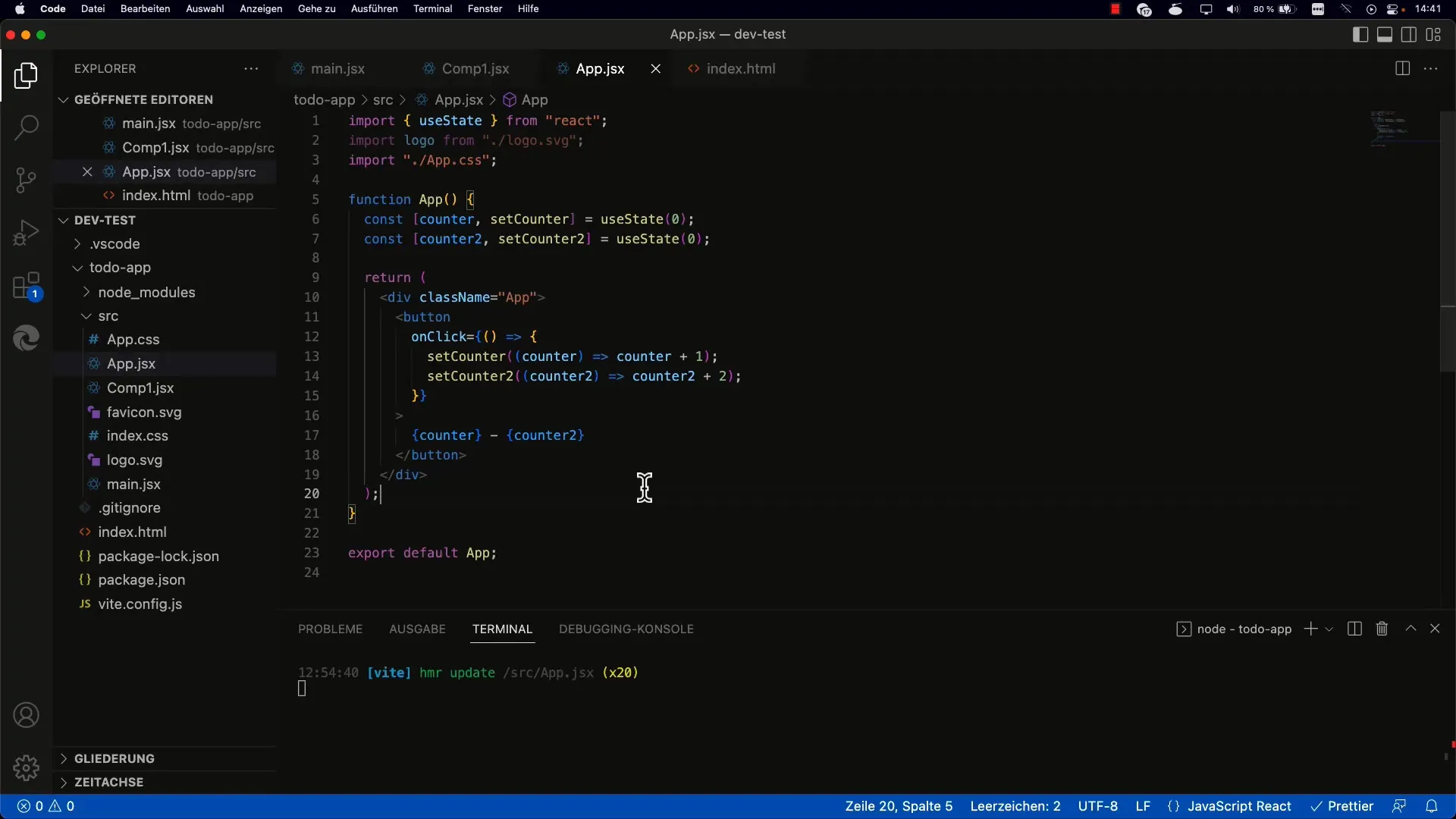Open the Bearbeiten menu

click(145, 9)
